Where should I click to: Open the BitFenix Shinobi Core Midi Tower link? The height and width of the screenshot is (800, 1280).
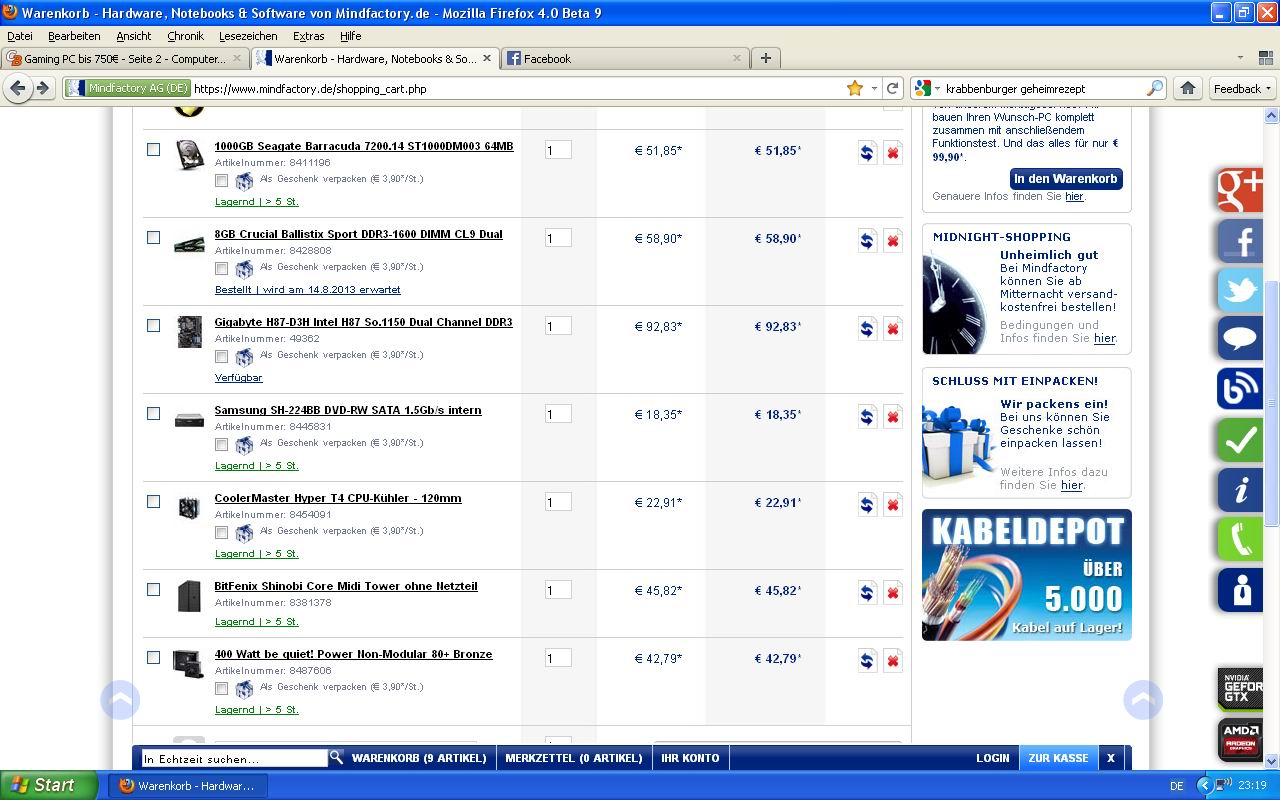(x=346, y=586)
